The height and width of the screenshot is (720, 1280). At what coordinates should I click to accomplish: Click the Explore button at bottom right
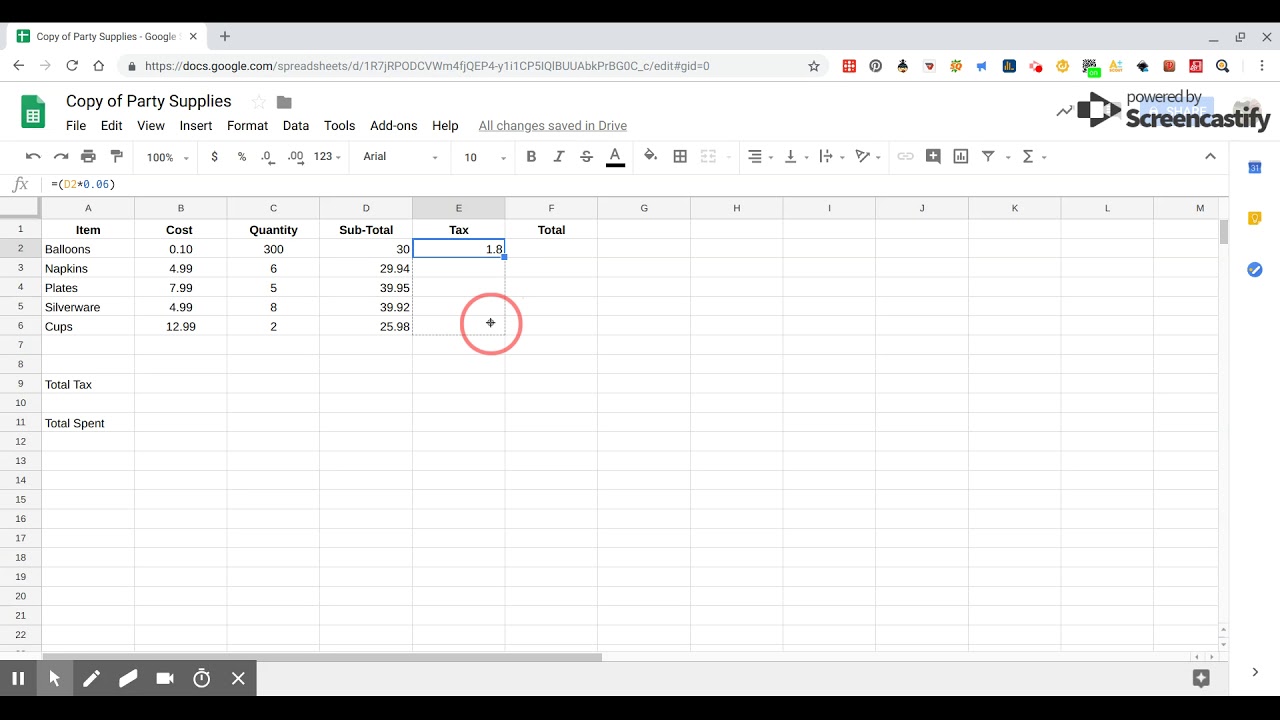(1201, 678)
